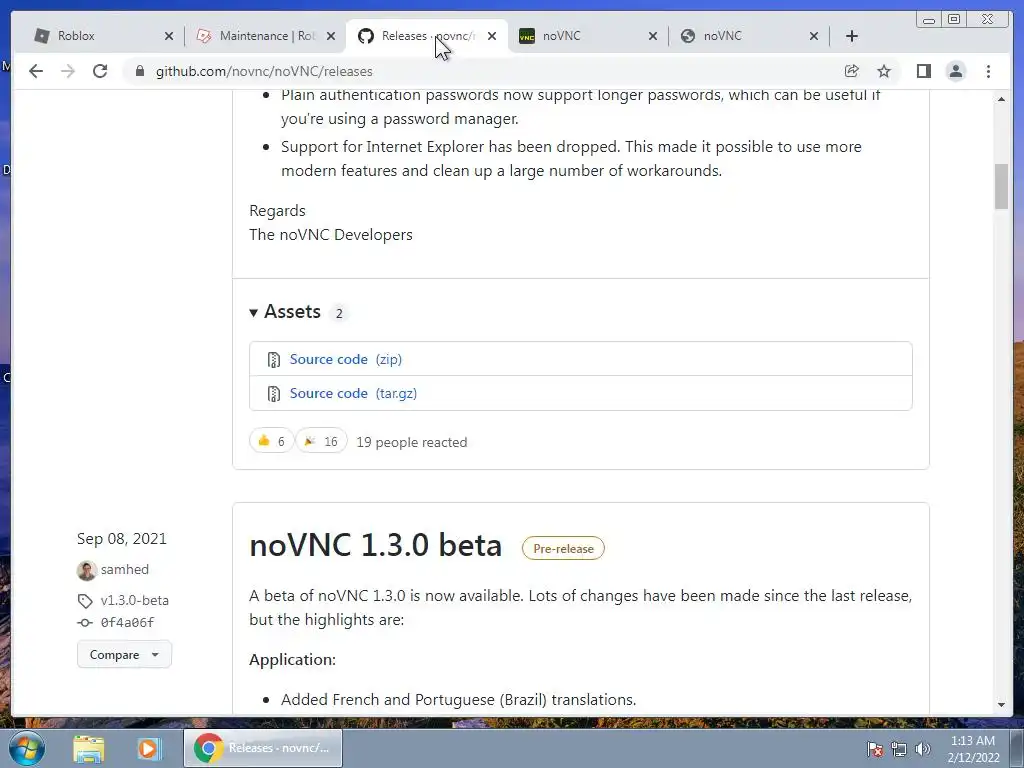Close the noVNC tab with globe favicon

point(814,36)
